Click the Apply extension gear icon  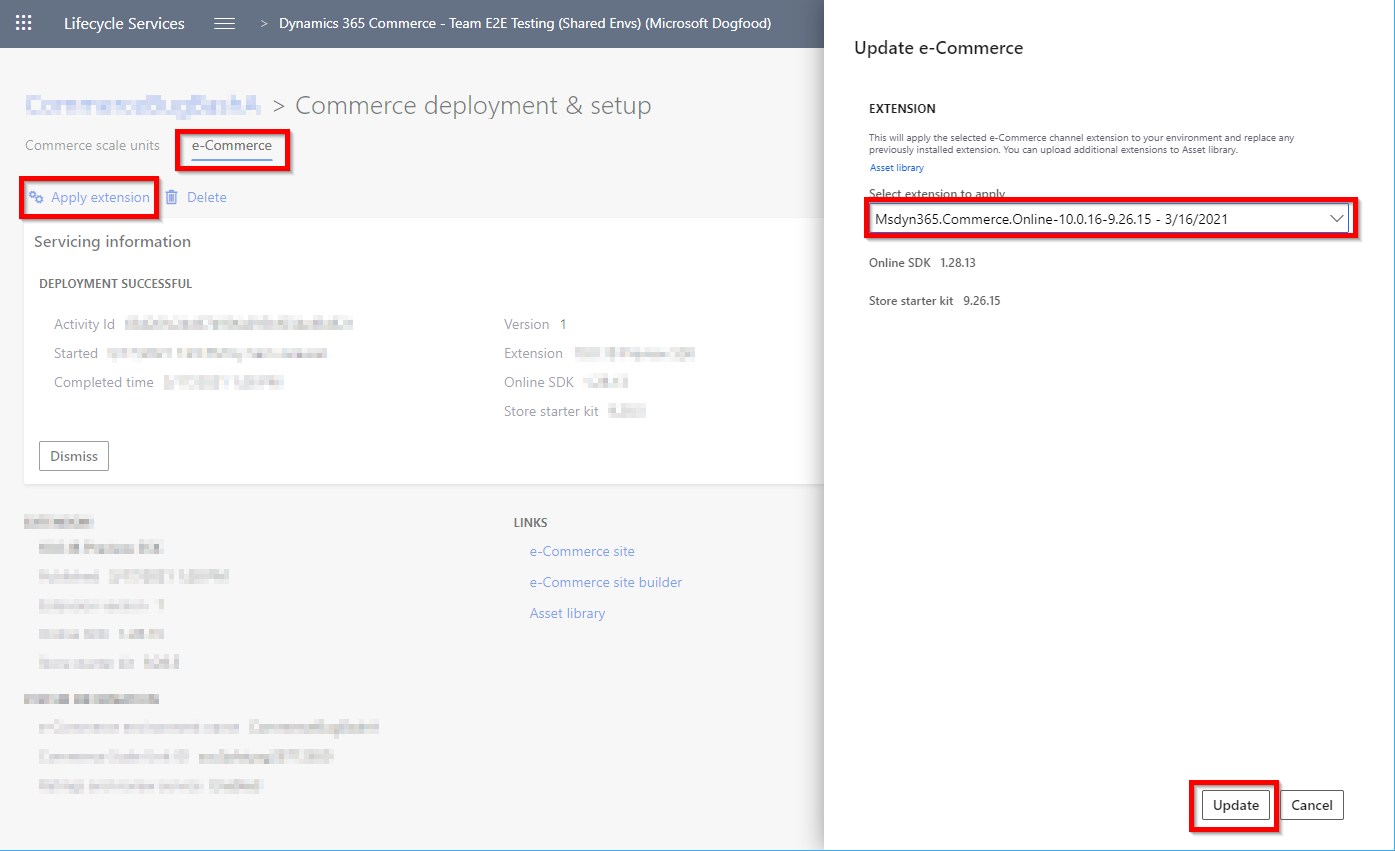click(36, 197)
